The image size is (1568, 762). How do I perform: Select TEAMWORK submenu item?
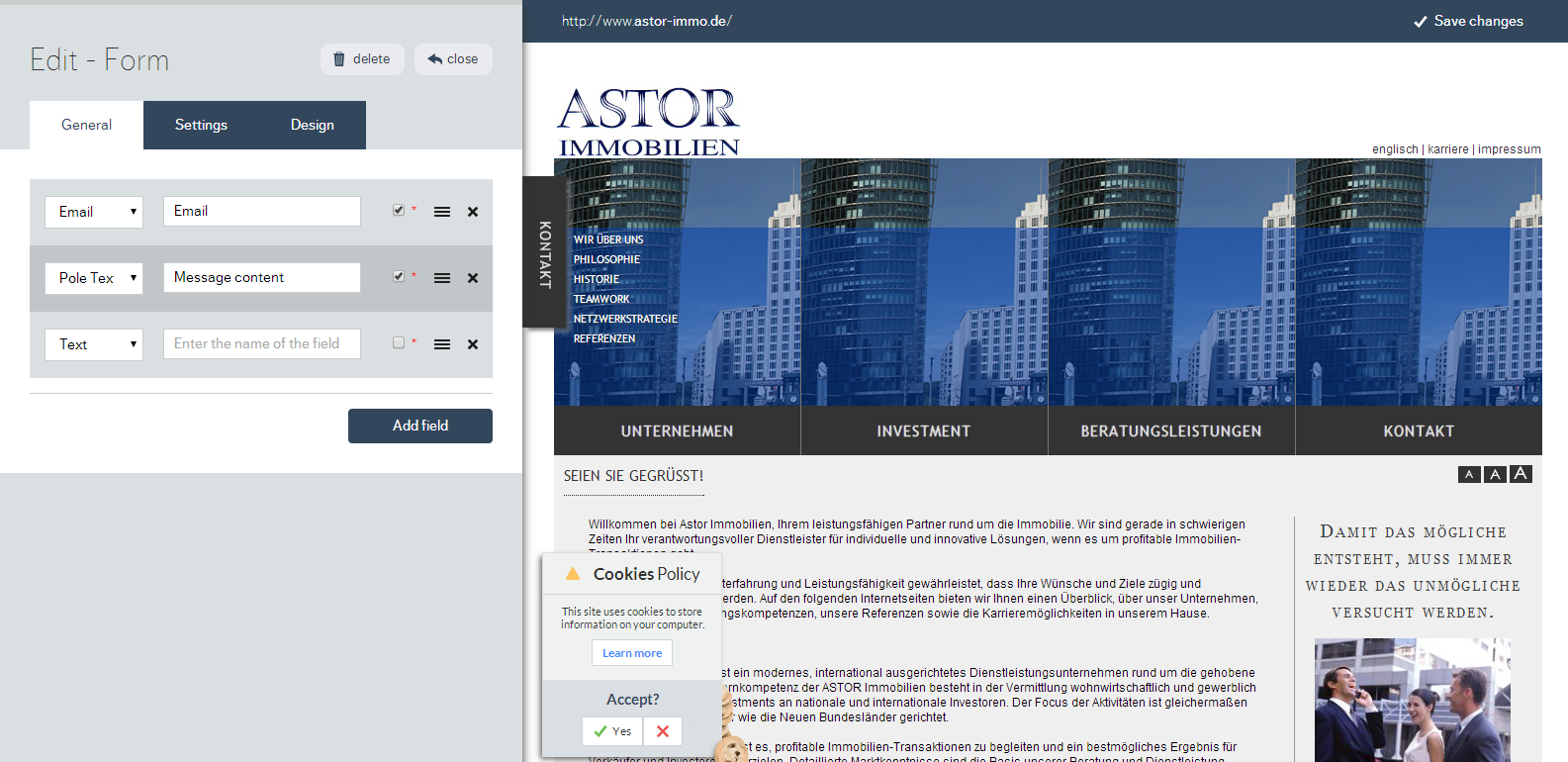(x=601, y=299)
